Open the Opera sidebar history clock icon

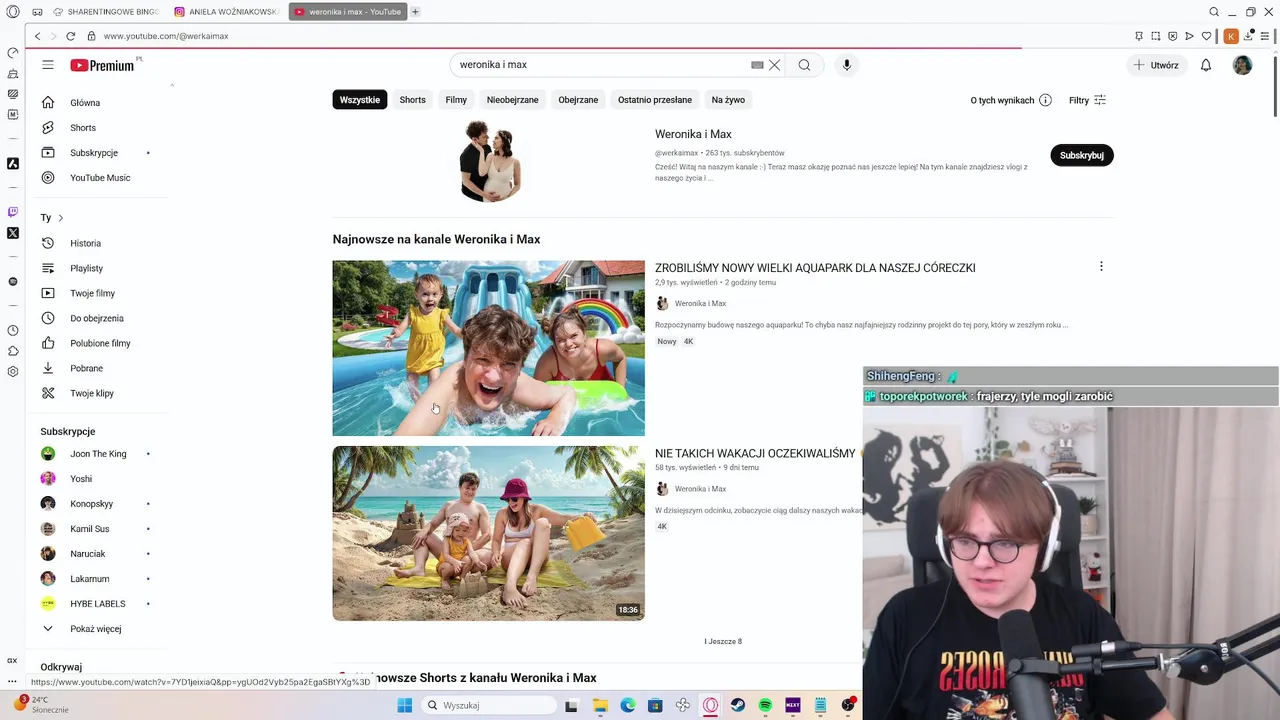[13, 330]
